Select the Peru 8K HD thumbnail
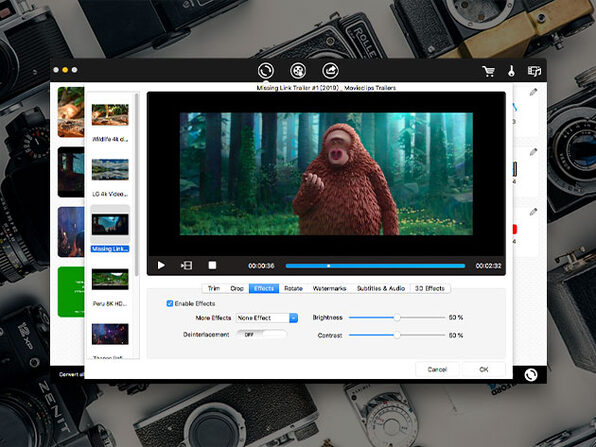The width and height of the screenshot is (596, 447). [x=110, y=279]
